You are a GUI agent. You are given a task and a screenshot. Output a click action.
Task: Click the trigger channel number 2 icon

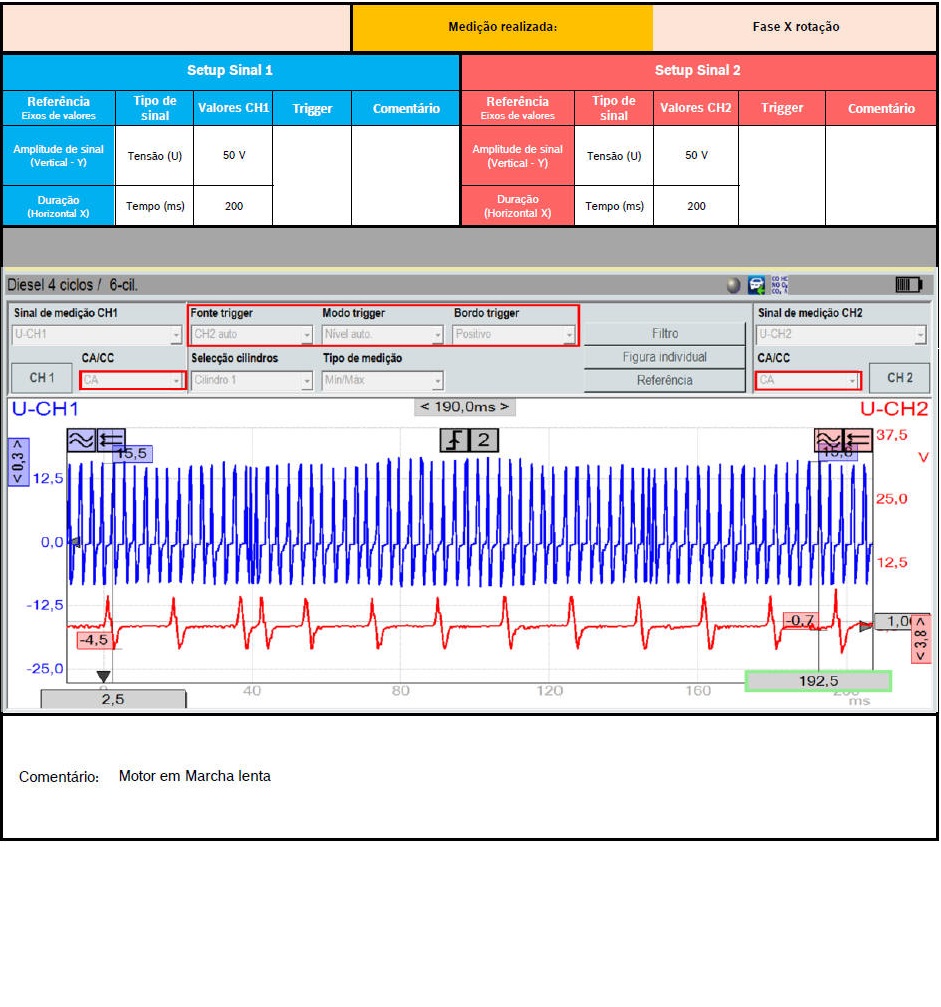[484, 440]
